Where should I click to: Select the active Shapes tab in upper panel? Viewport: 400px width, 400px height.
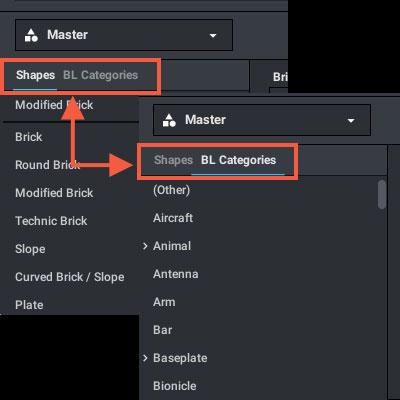tap(35, 75)
